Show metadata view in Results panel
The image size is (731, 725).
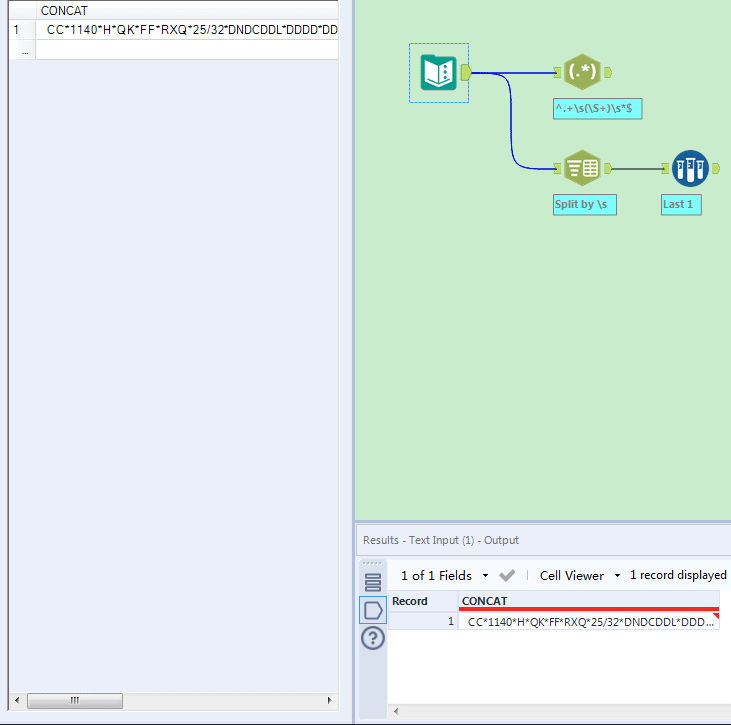[372, 582]
